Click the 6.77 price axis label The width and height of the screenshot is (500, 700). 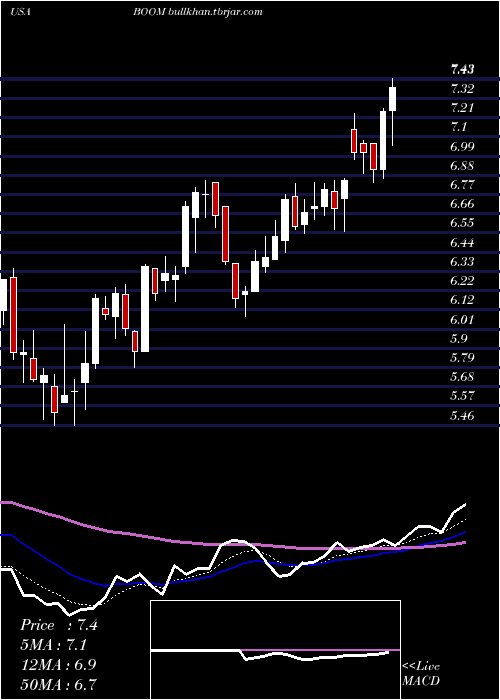click(462, 185)
